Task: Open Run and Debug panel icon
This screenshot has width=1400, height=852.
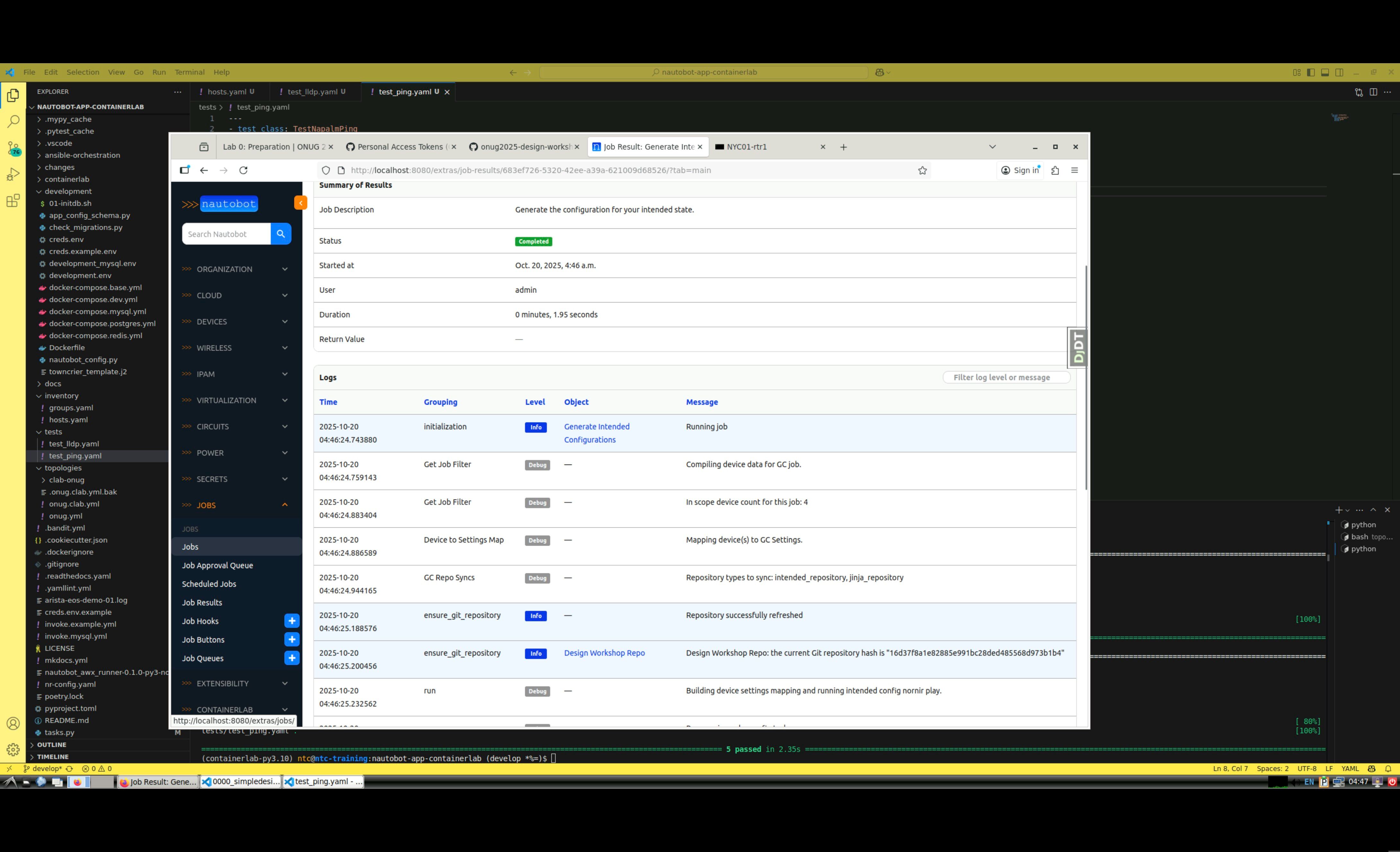Action: tap(13, 175)
